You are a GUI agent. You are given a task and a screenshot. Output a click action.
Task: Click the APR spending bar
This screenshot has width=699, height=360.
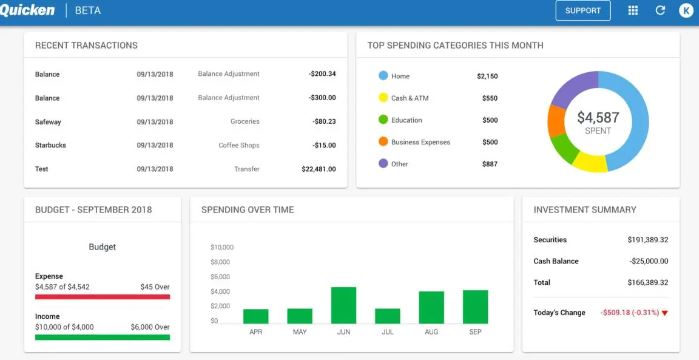(255, 316)
